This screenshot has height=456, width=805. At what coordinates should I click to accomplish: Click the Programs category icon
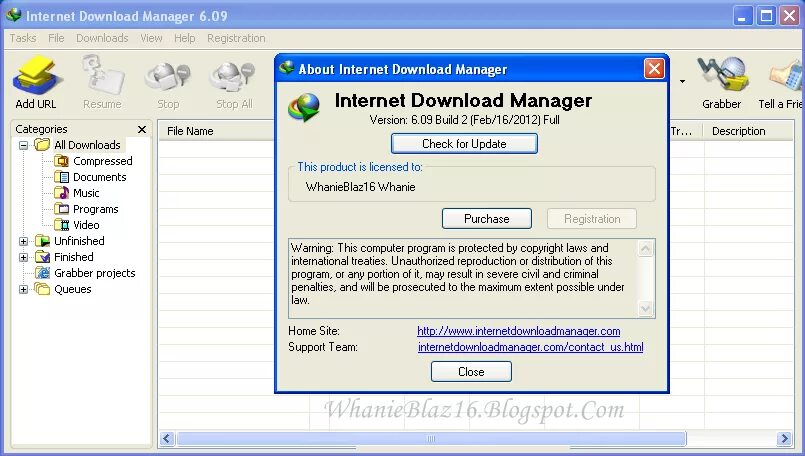[61, 209]
